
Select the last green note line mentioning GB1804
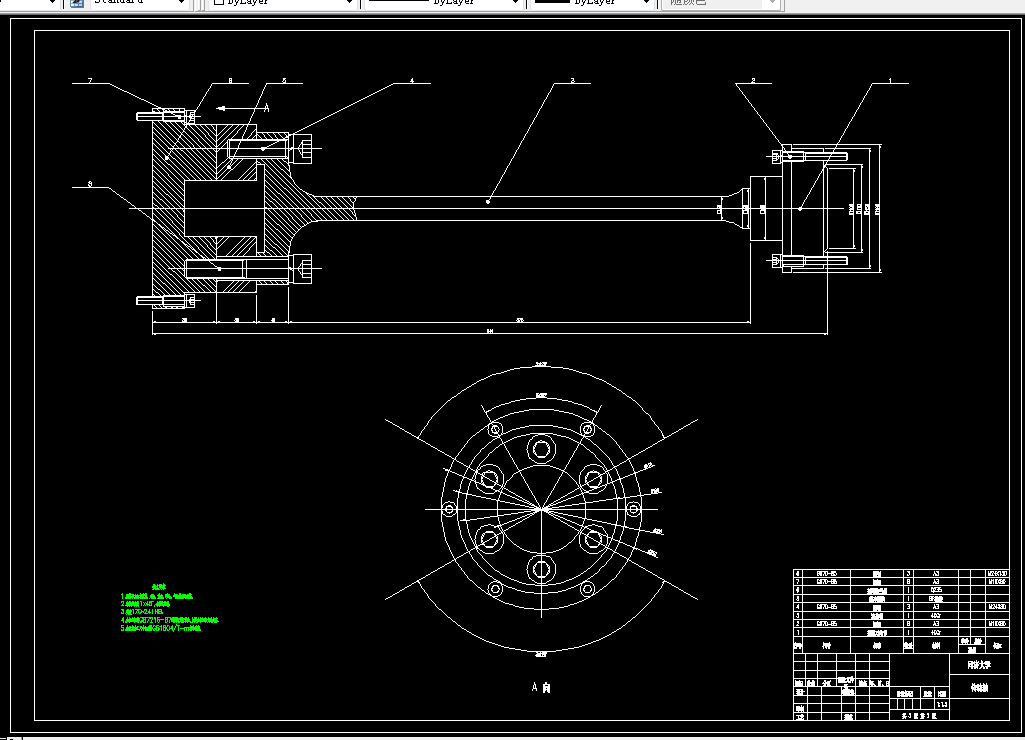(x=161, y=628)
